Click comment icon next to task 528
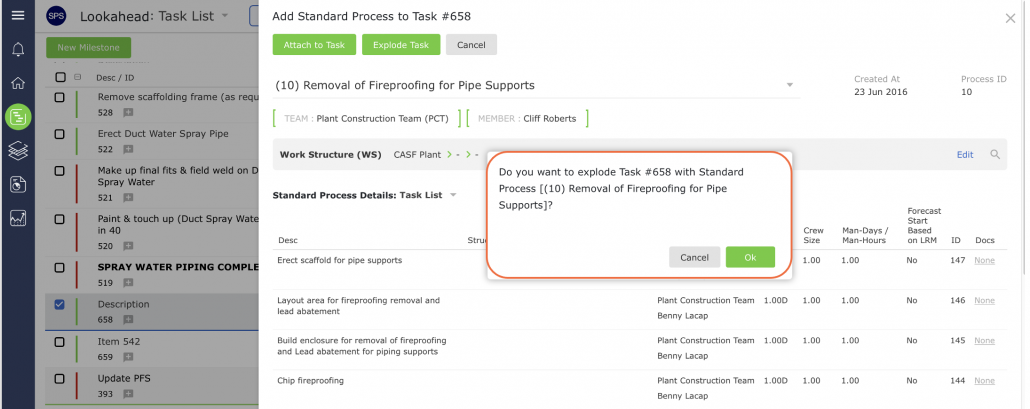Viewport: 1030px width, 409px height. pyautogui.click(x=128, y=112)
